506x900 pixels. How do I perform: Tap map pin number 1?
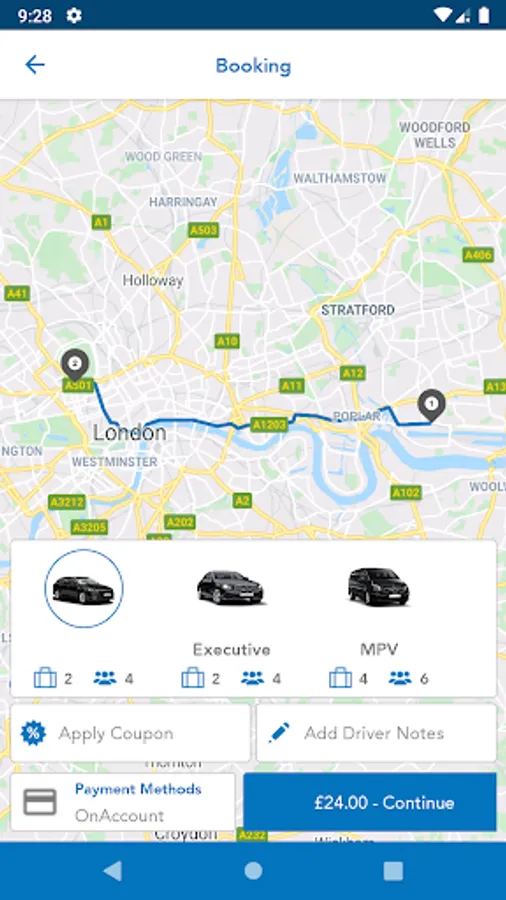coord(431,405)
